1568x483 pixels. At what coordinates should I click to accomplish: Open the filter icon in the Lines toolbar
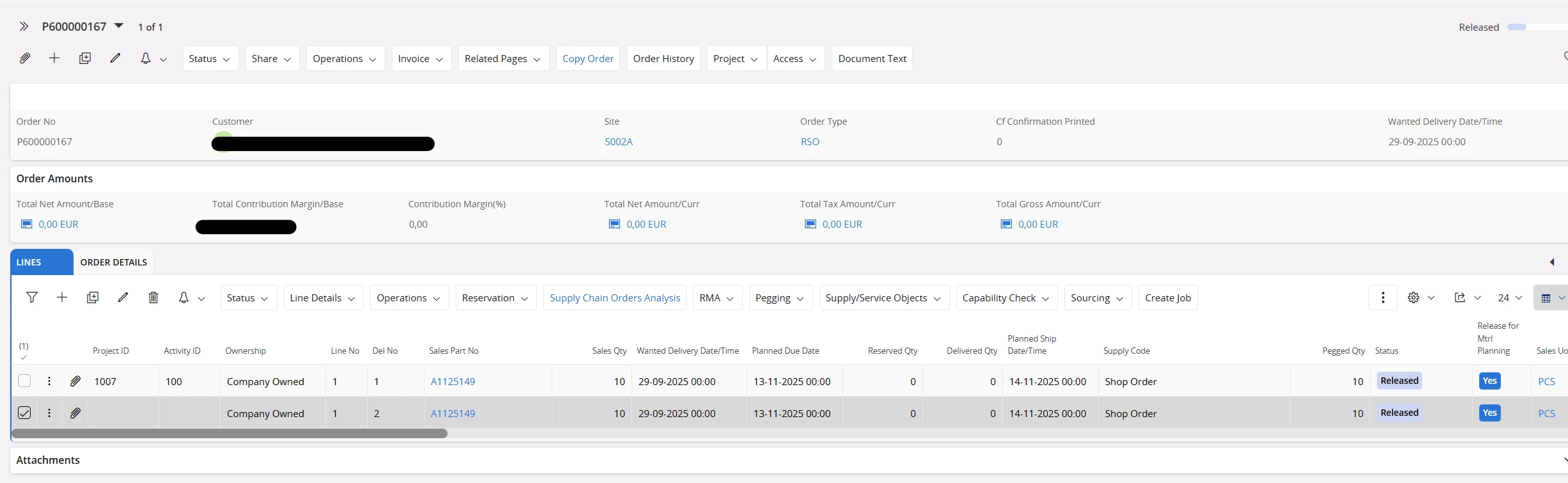(31, 297)
